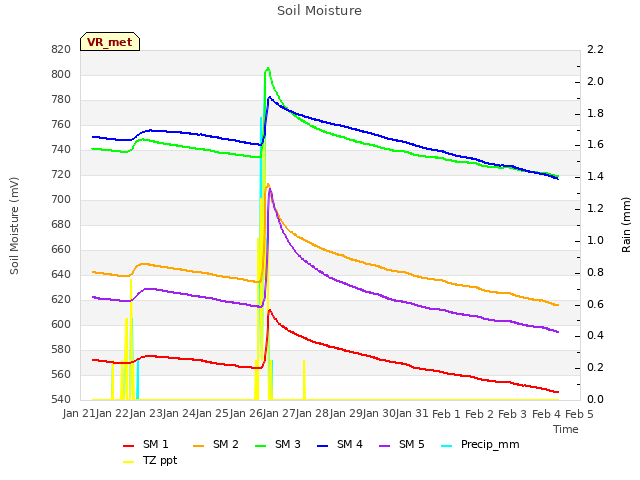Toggle SM 5 series in legend
The height and width of the screenshot is (480, 640).
point(402,444)
